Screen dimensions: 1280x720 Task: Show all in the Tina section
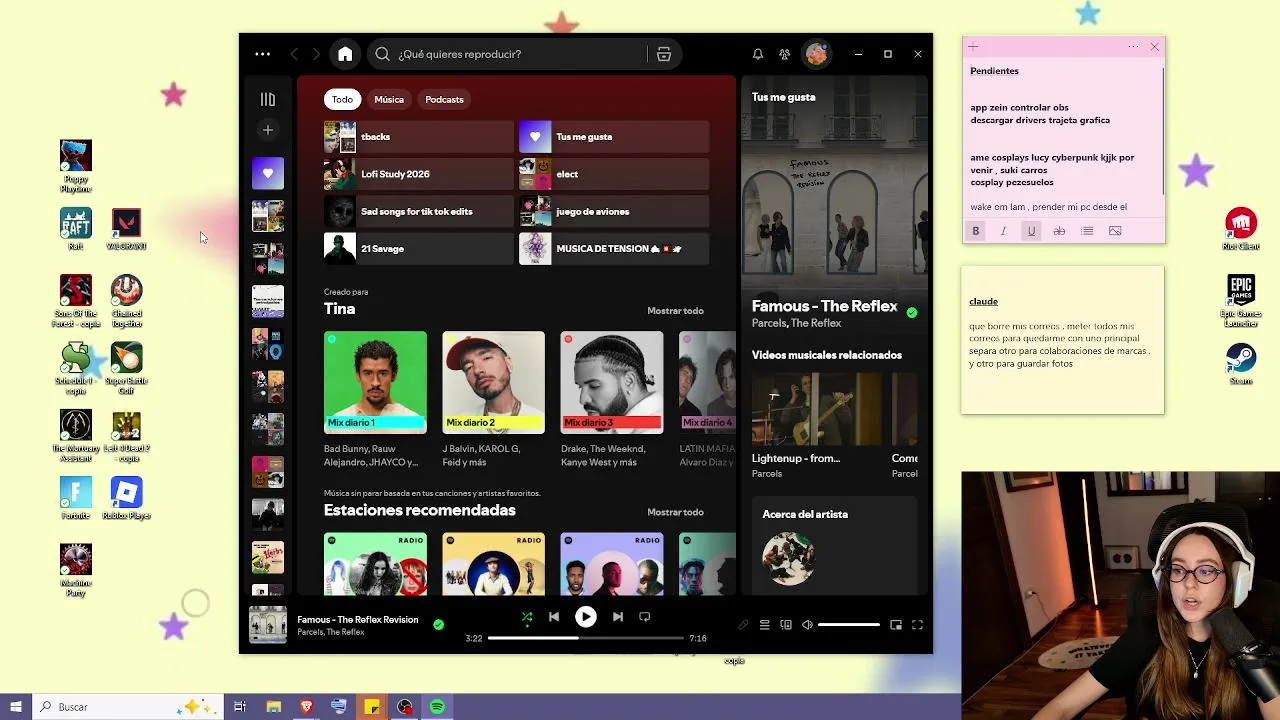click(x=675, y=311)
